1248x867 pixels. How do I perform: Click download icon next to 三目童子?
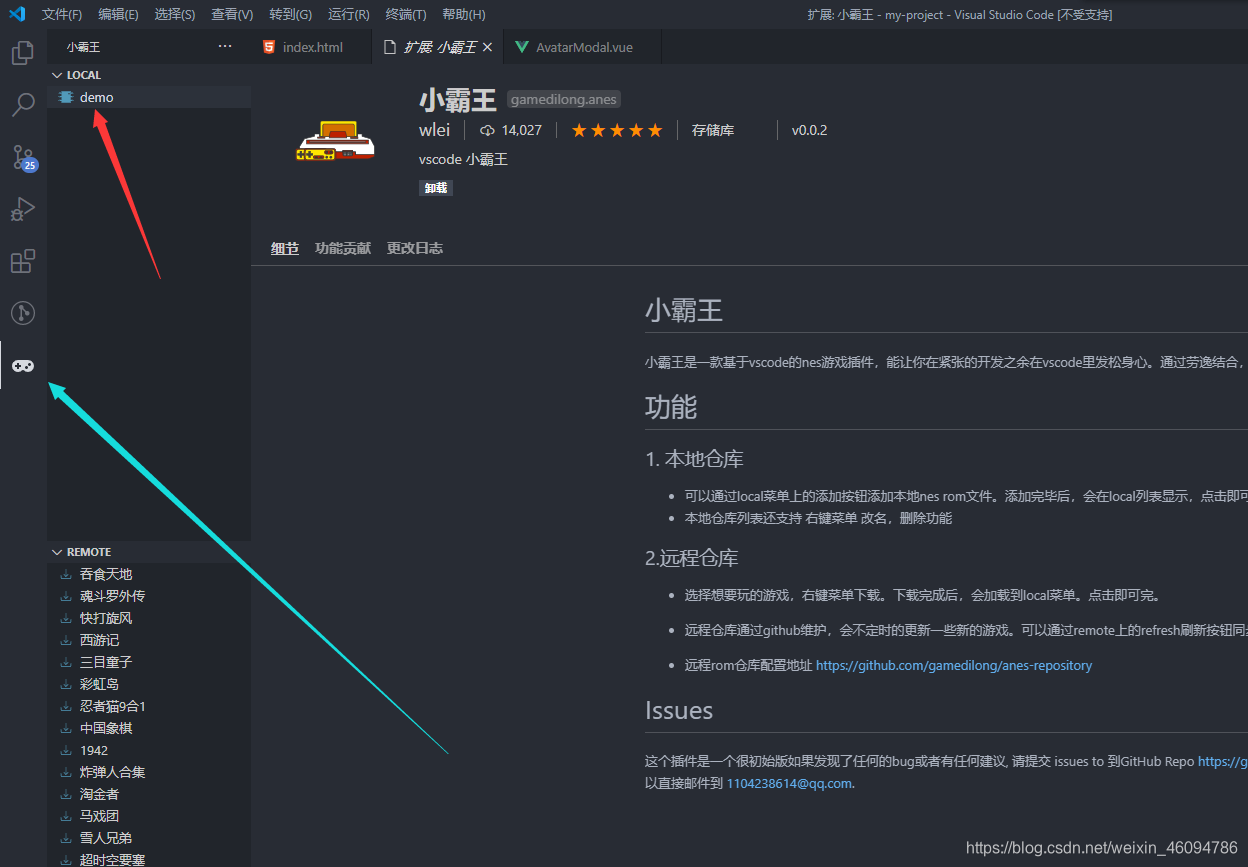(x=66, y=662)
